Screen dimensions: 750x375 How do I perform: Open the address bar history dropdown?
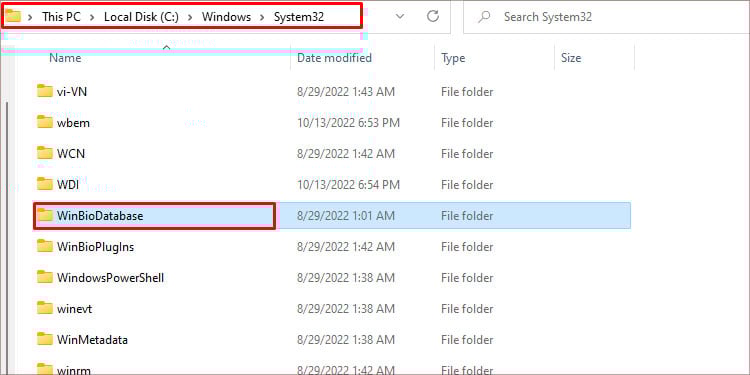(x=400, y=17)
